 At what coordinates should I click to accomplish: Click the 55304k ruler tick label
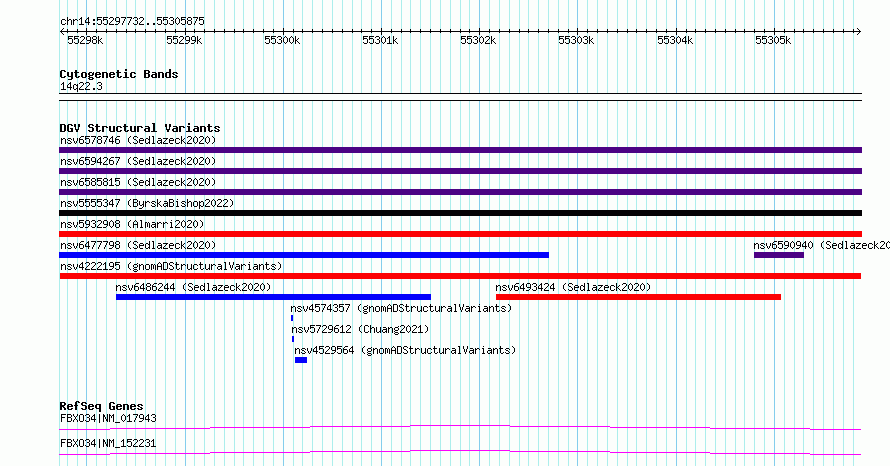click(675, 40)
